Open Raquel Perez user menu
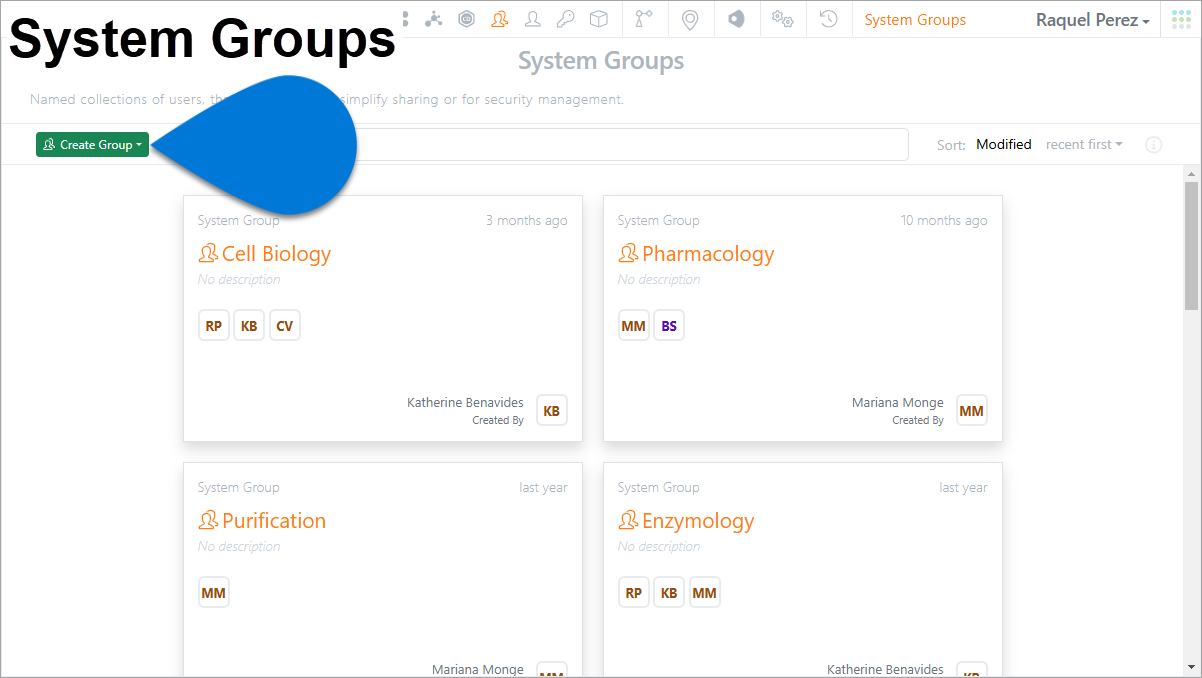This screenshot has height=678, width=1202. pos(1092,20)
